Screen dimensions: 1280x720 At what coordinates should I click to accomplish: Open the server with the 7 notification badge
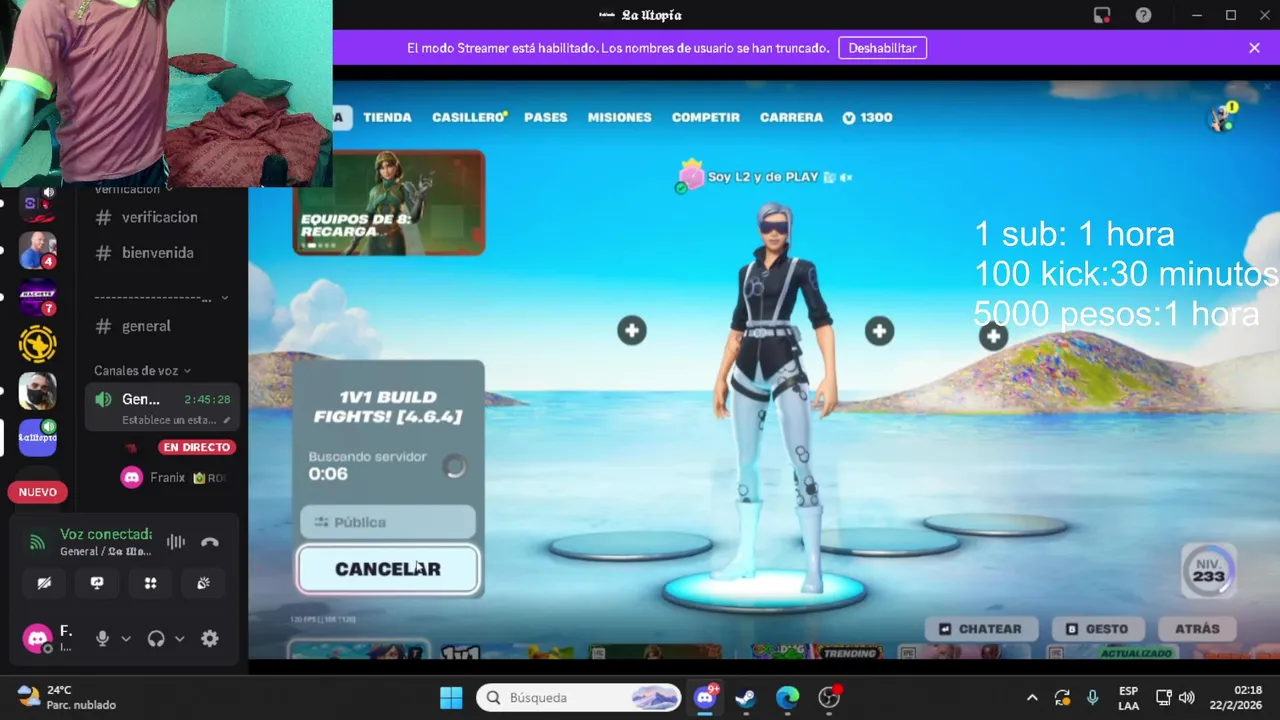click(x=38, y=297)
